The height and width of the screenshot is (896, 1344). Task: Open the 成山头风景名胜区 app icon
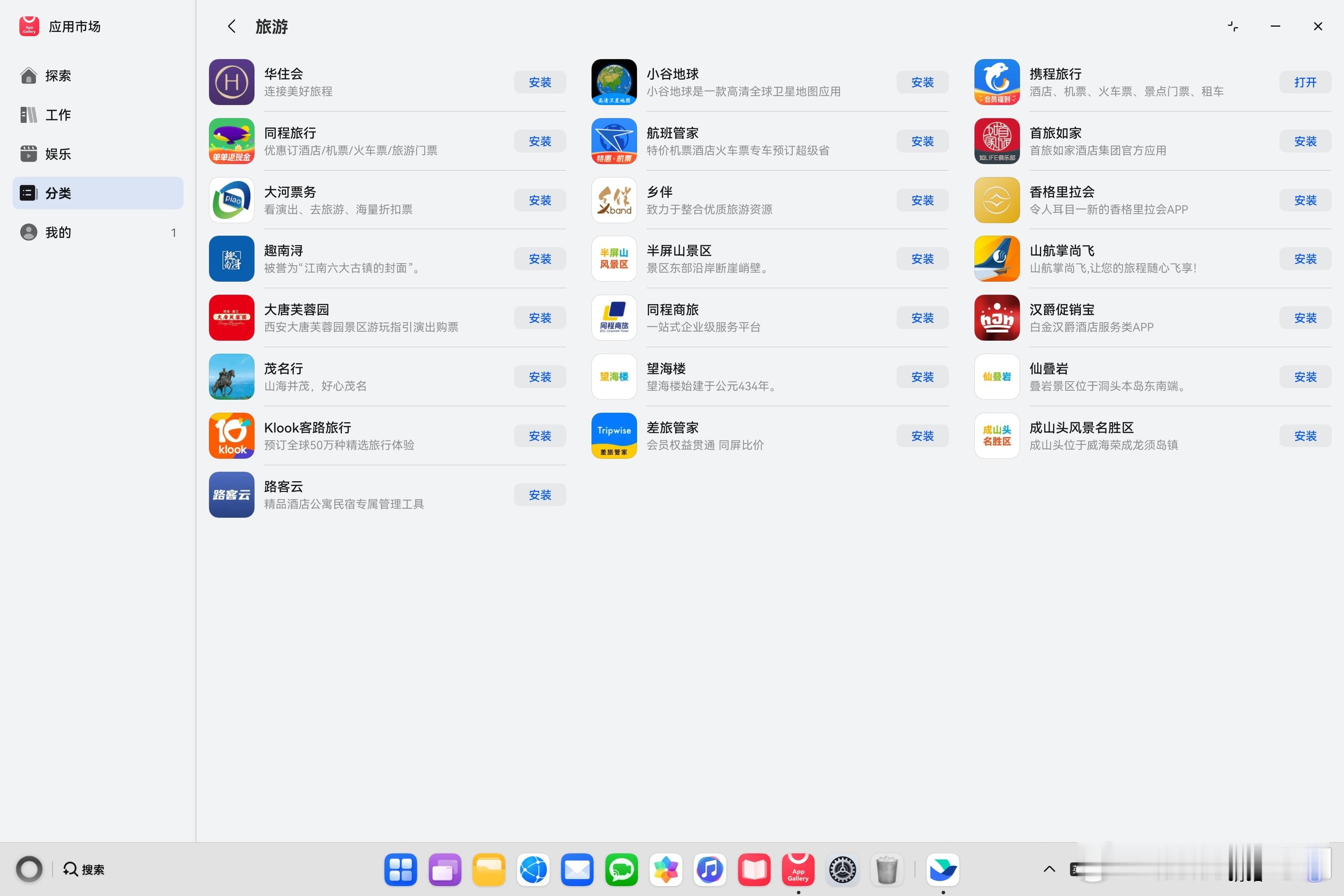(997, 436)
